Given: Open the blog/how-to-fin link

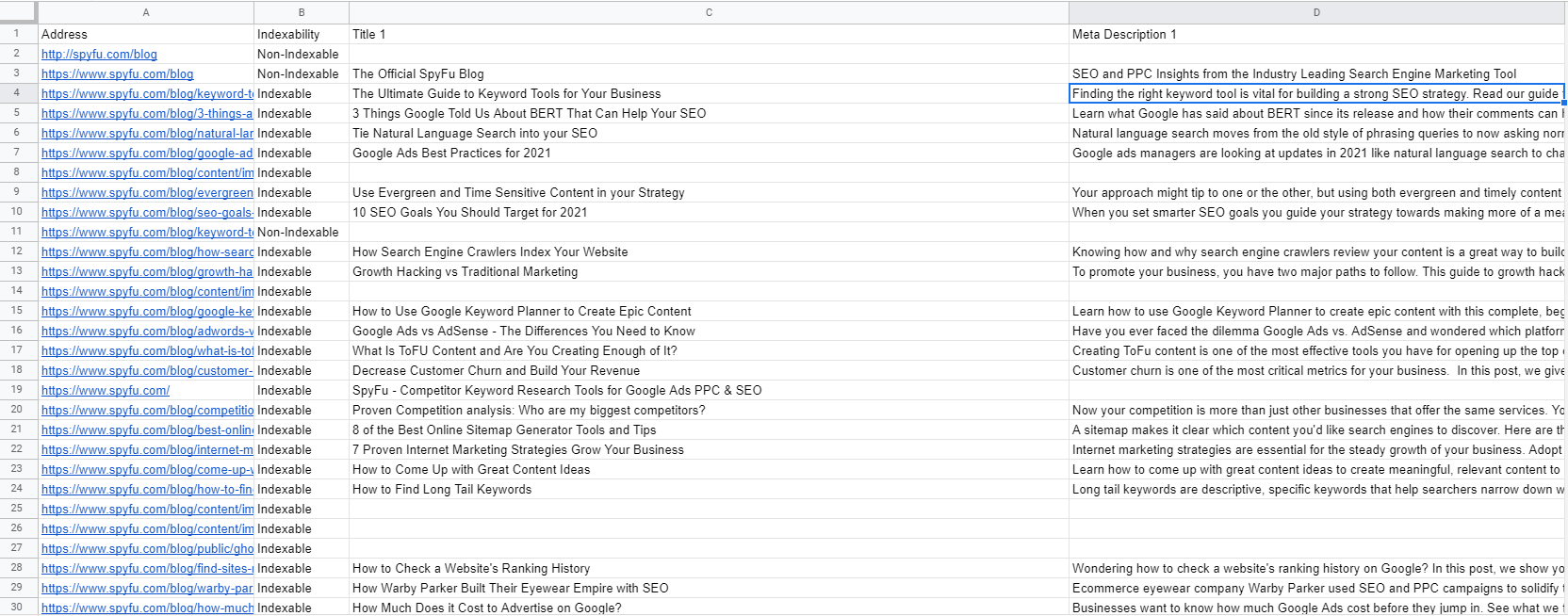Looking at the screenshot, I should point(147,490).
